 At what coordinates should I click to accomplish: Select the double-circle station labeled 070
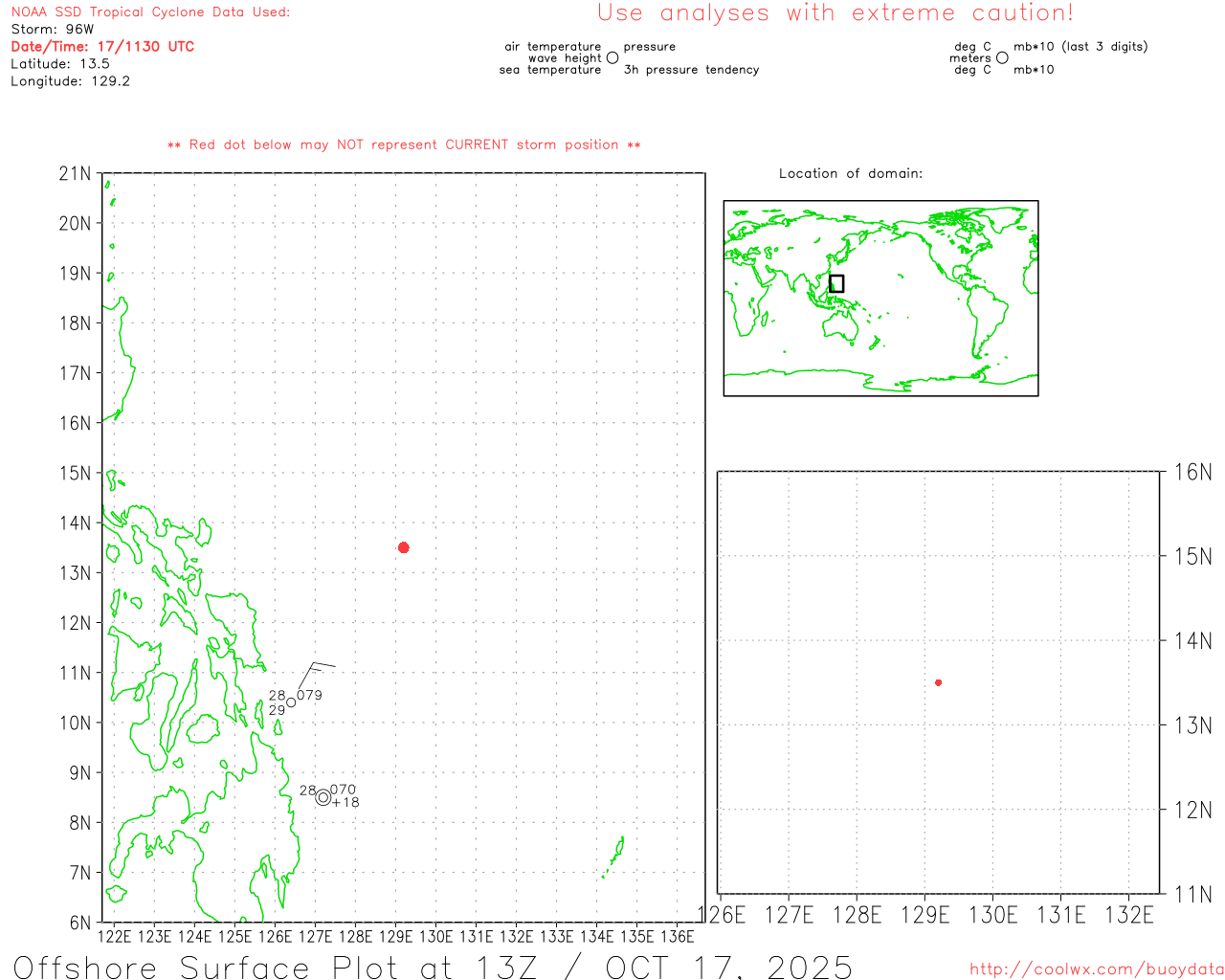[x=323, y=797]
